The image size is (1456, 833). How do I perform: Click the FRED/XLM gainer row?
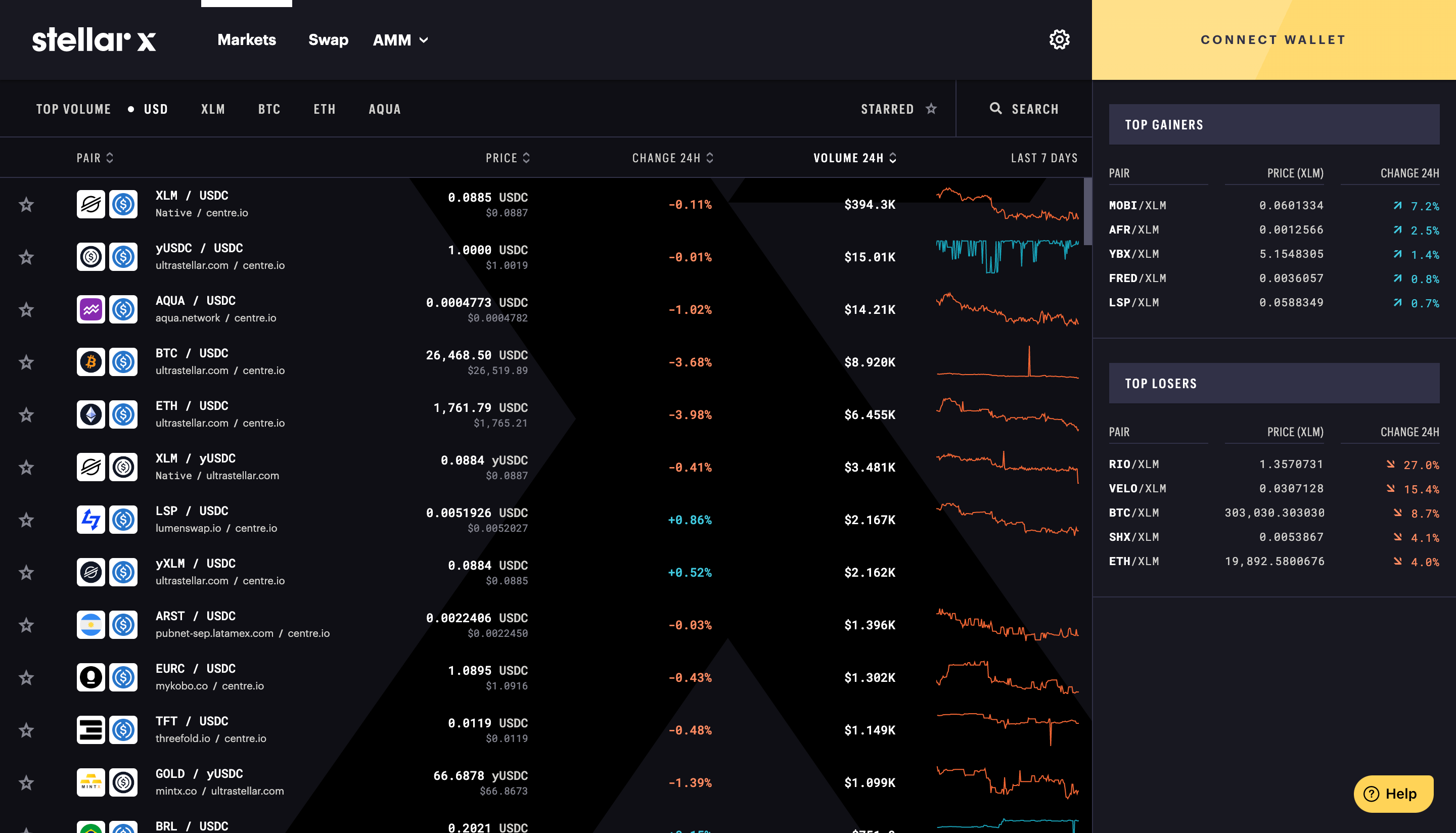pos(1273,279)
